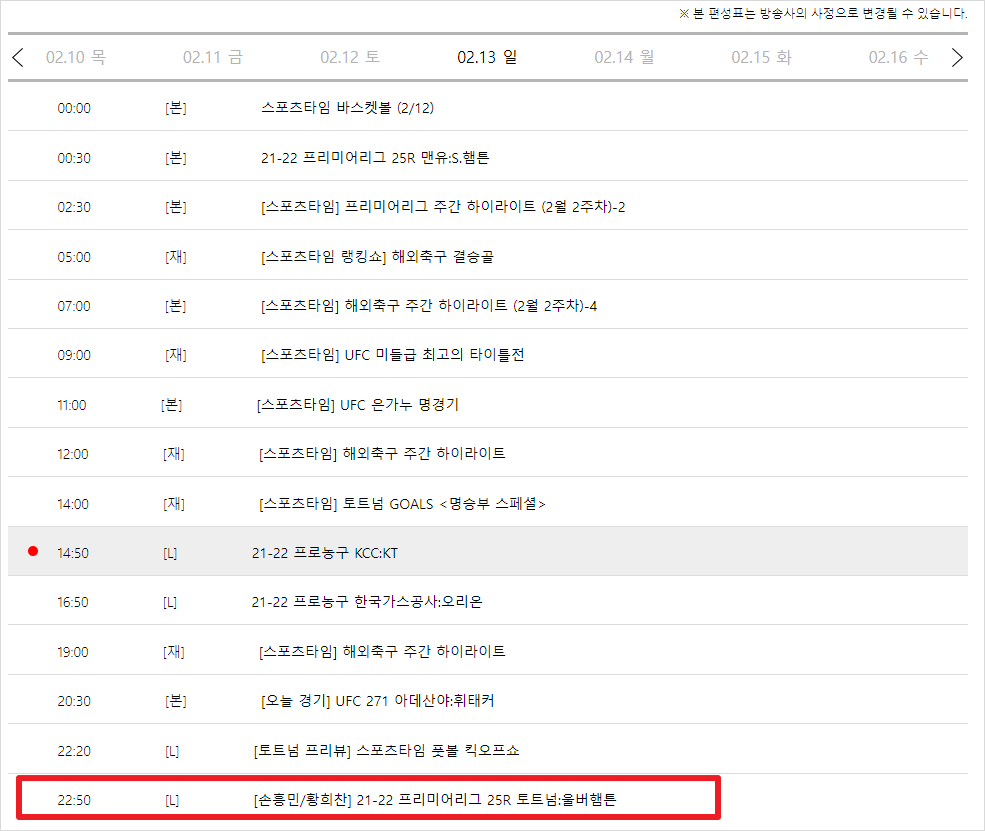The image size is (985, 831).
Task: Click the [L] tag in 16:50 row
Action: [x=170, y=602]
